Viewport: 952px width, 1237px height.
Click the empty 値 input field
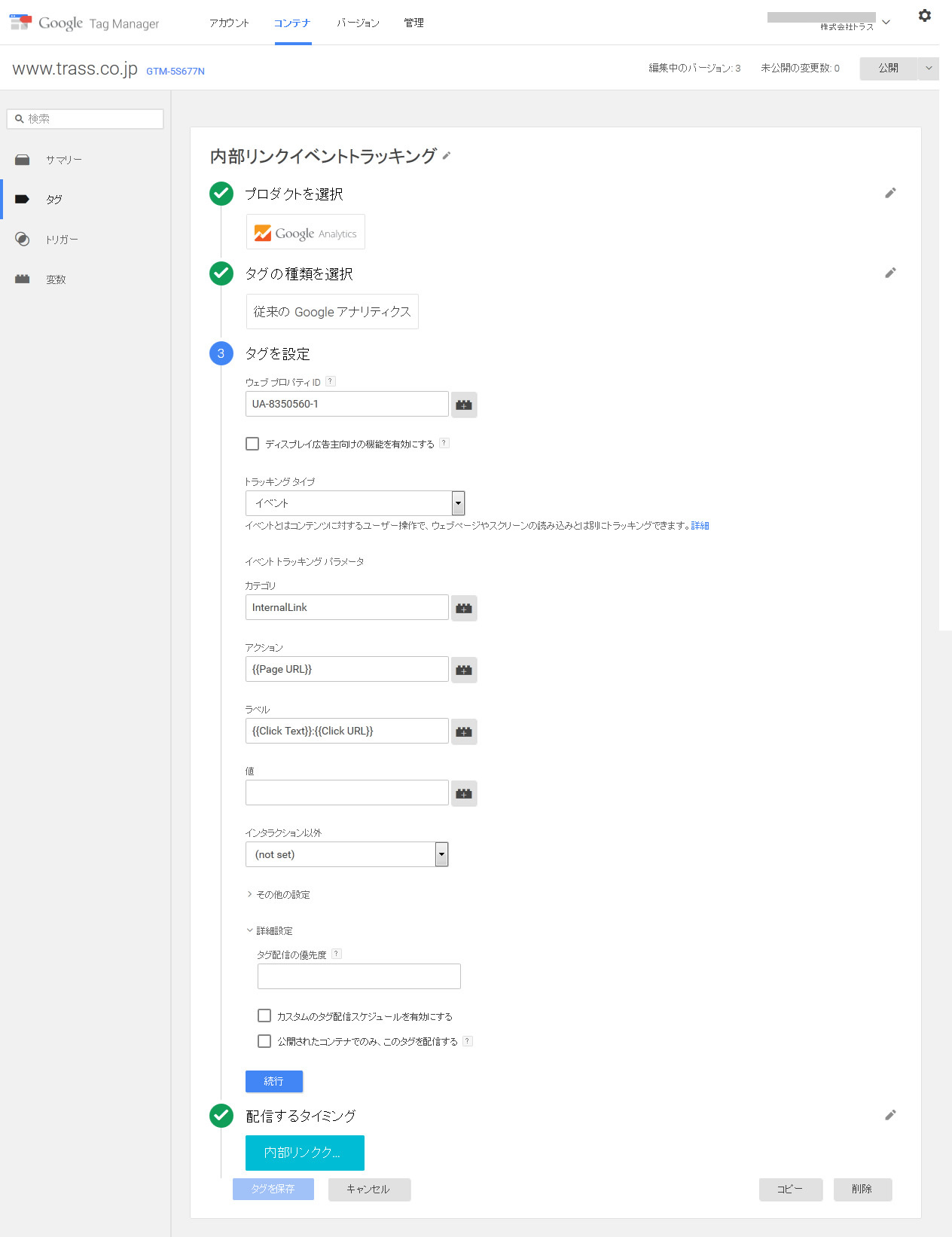[x=347, y=793]
